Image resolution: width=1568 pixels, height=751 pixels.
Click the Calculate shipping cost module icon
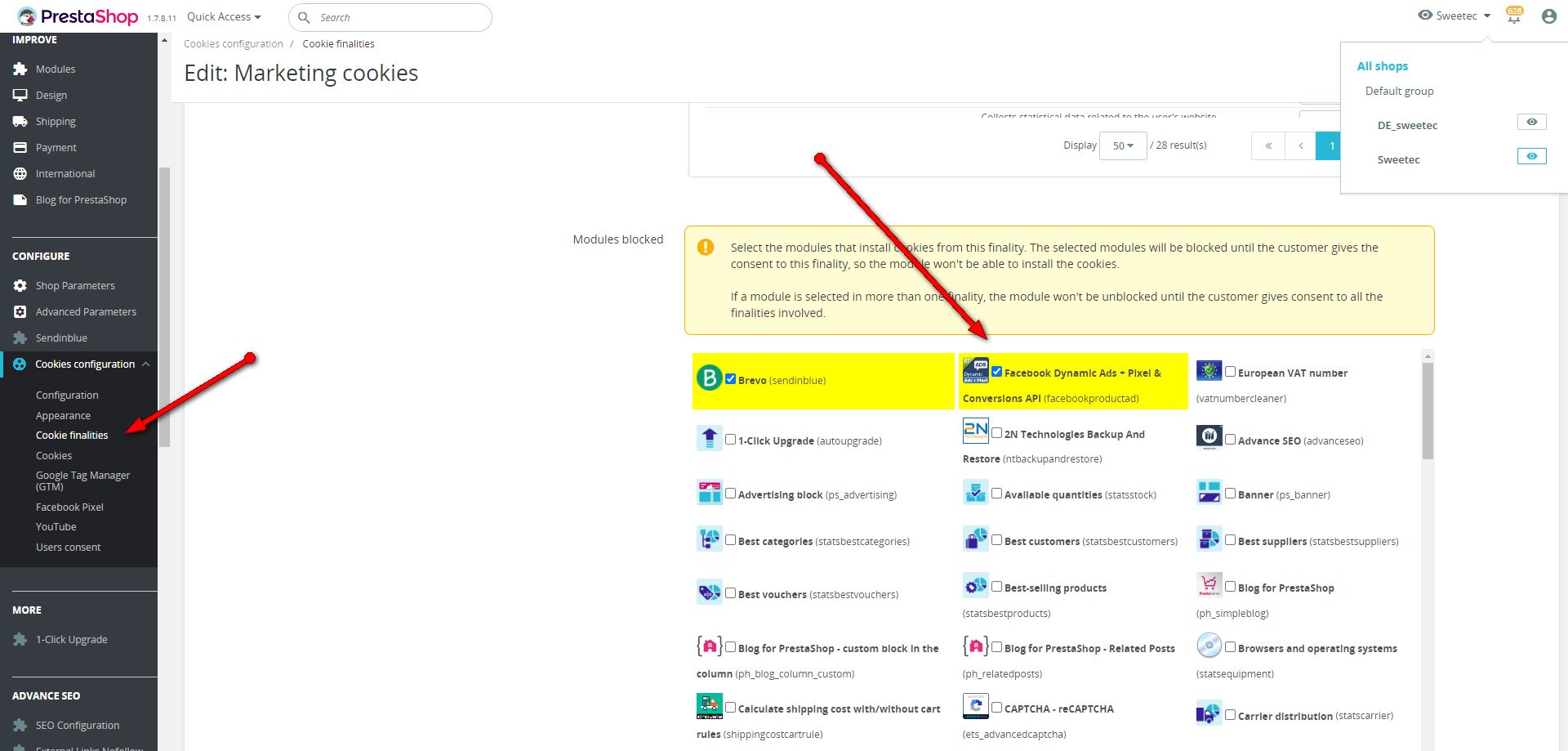[x=710, y=706]
